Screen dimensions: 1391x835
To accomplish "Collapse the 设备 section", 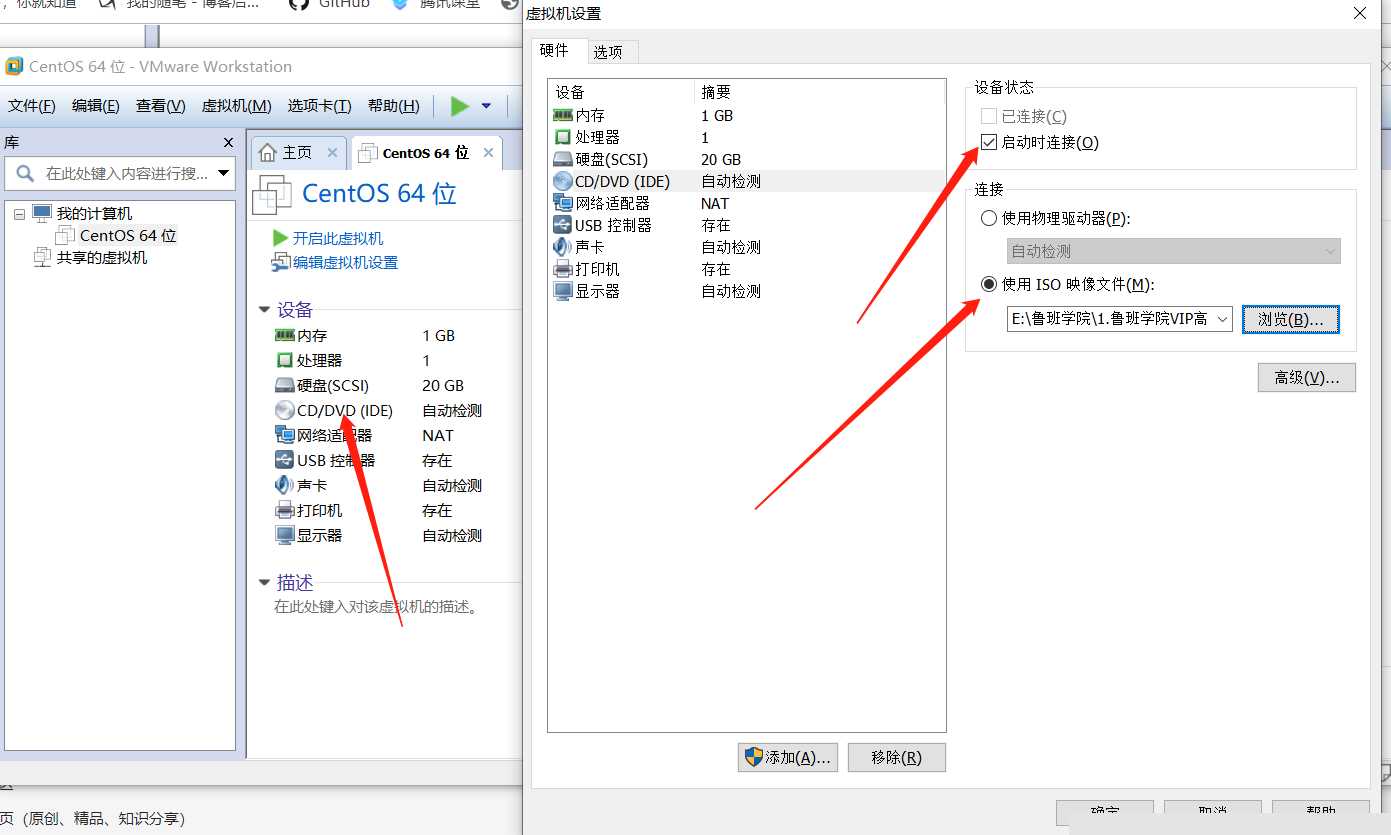I will [264, 310].
